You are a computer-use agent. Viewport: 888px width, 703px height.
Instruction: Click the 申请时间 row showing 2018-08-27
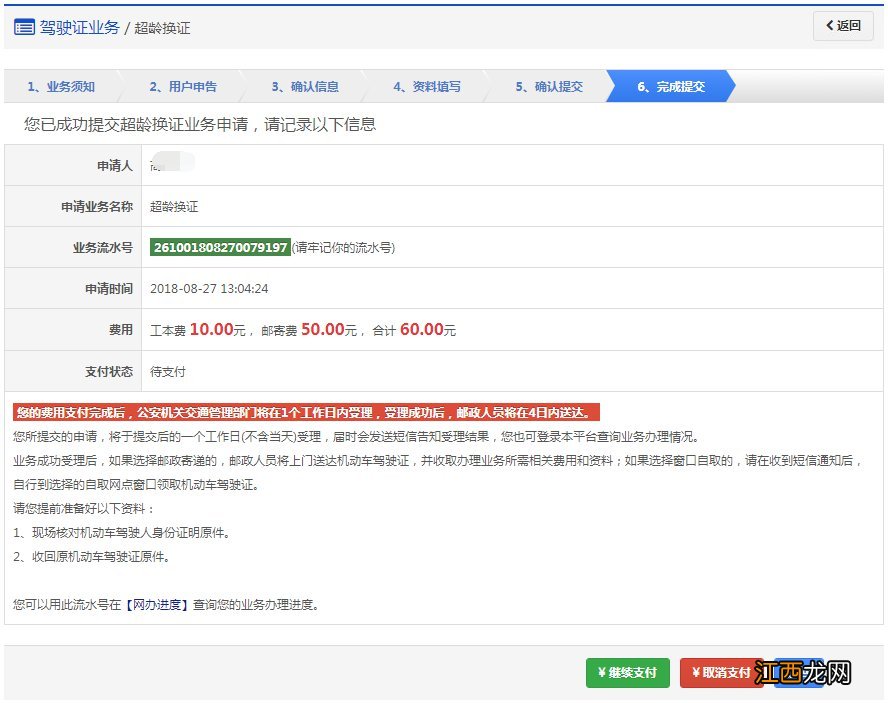(x=210, y=288)
